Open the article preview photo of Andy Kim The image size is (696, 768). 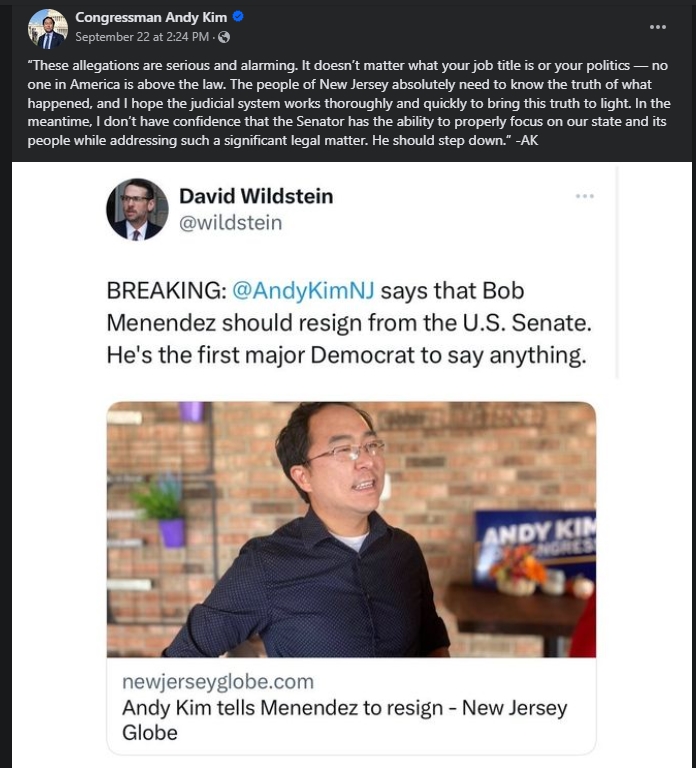click(x=351, y=529)
